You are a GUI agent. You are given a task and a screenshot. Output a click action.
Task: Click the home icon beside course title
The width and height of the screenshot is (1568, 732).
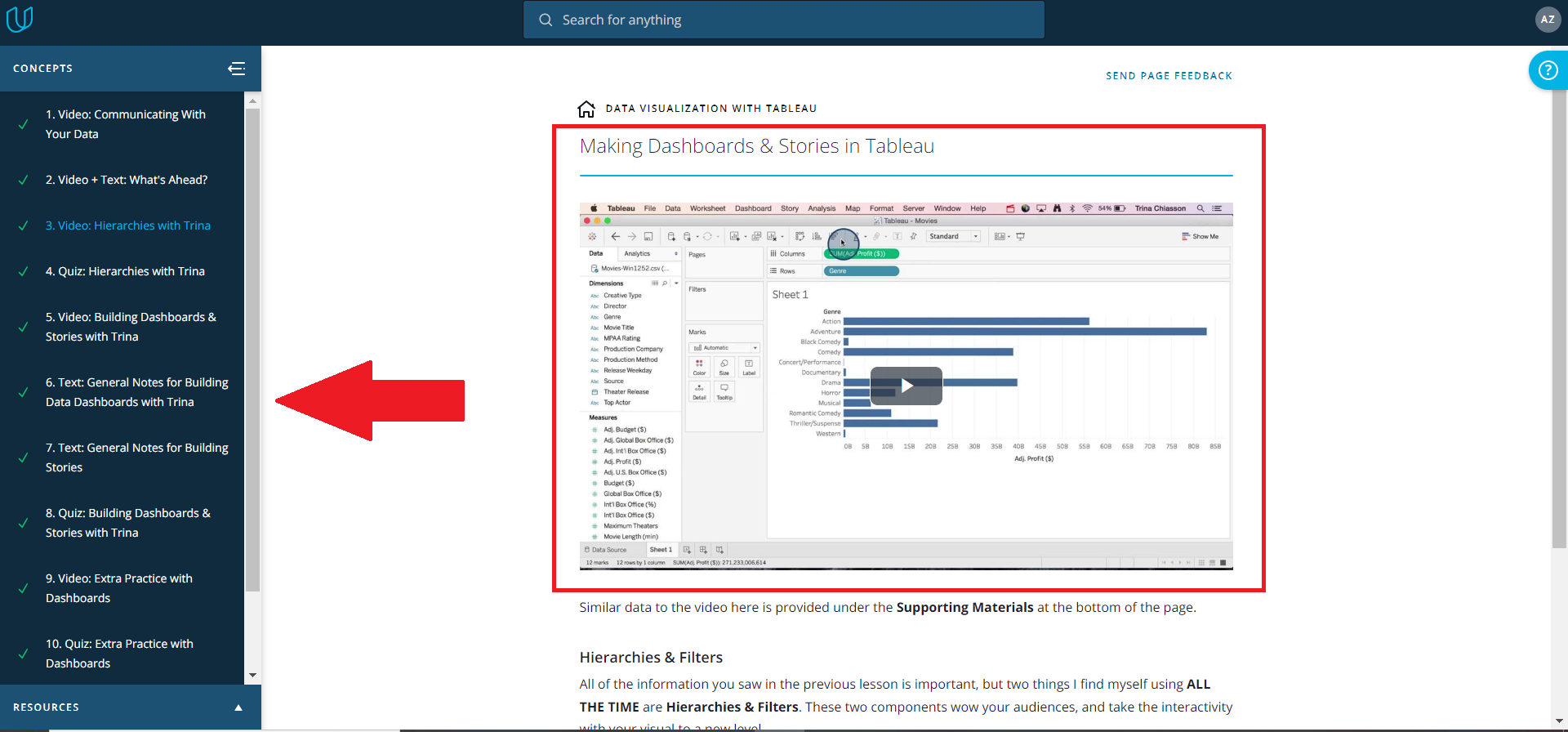(x=586, y=109)
